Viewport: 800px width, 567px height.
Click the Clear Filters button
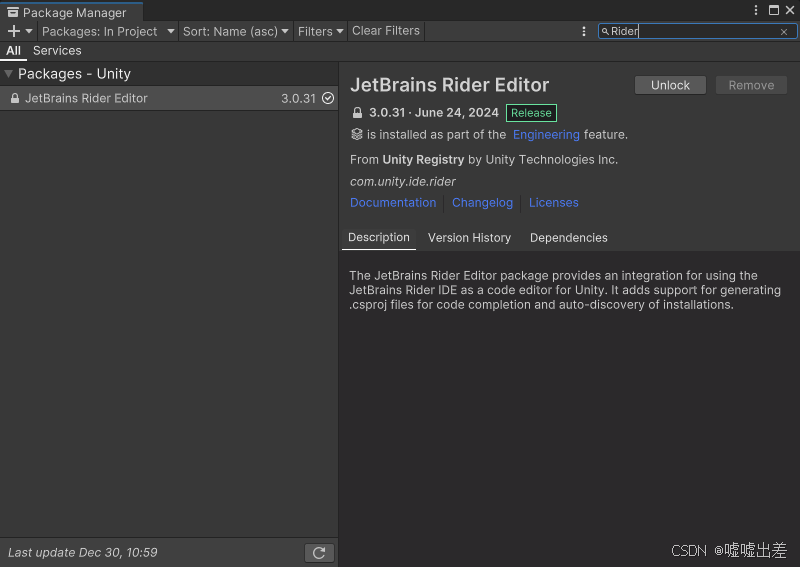[386, 31]
